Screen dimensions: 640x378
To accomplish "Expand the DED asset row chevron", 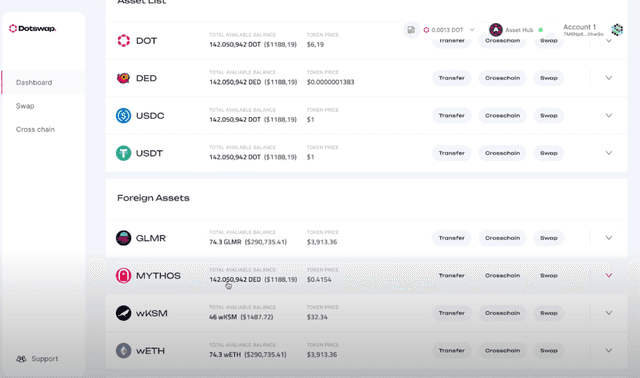I will [609, 78].
